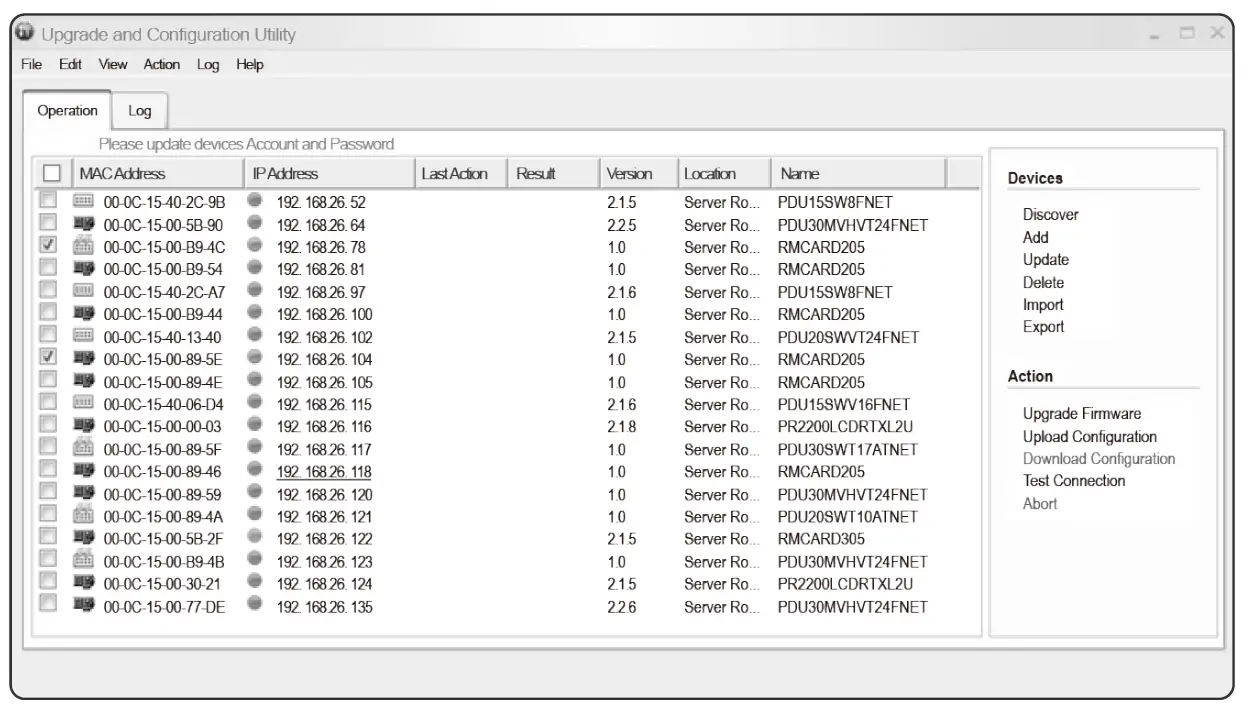Click the status dot beside IP 192.168.26.135
Image resolution: width=1248 pixels, height=710 pixels.
(x=255, y=606)
